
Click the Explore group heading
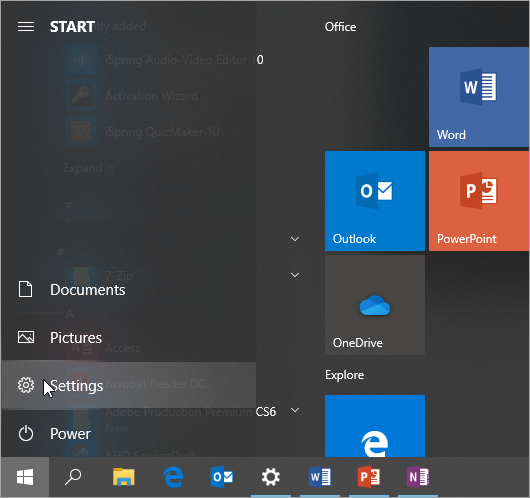[x=344, y=375]
